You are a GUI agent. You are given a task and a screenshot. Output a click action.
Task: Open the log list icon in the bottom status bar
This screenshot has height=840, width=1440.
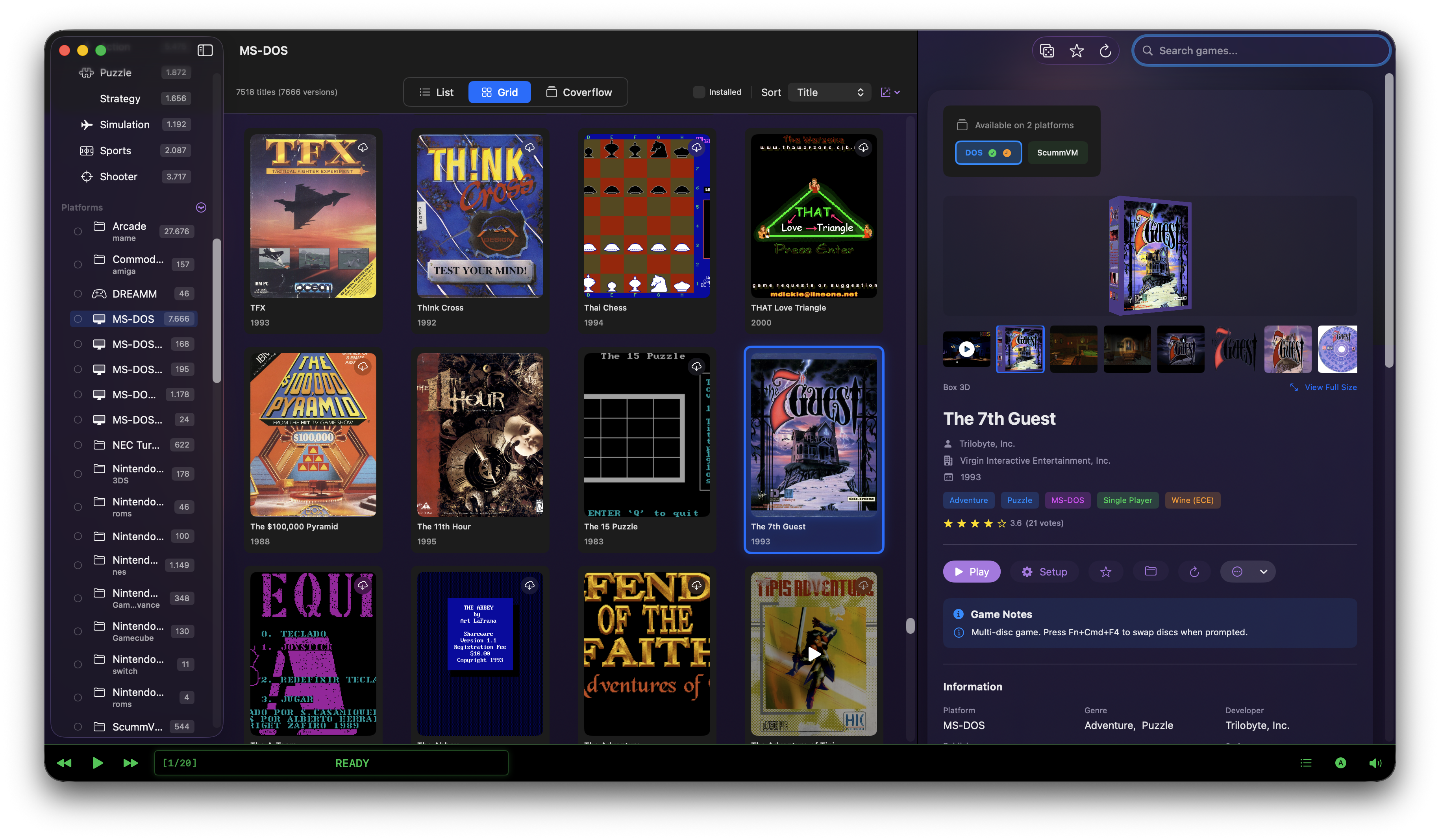(x=1306, y=763)
